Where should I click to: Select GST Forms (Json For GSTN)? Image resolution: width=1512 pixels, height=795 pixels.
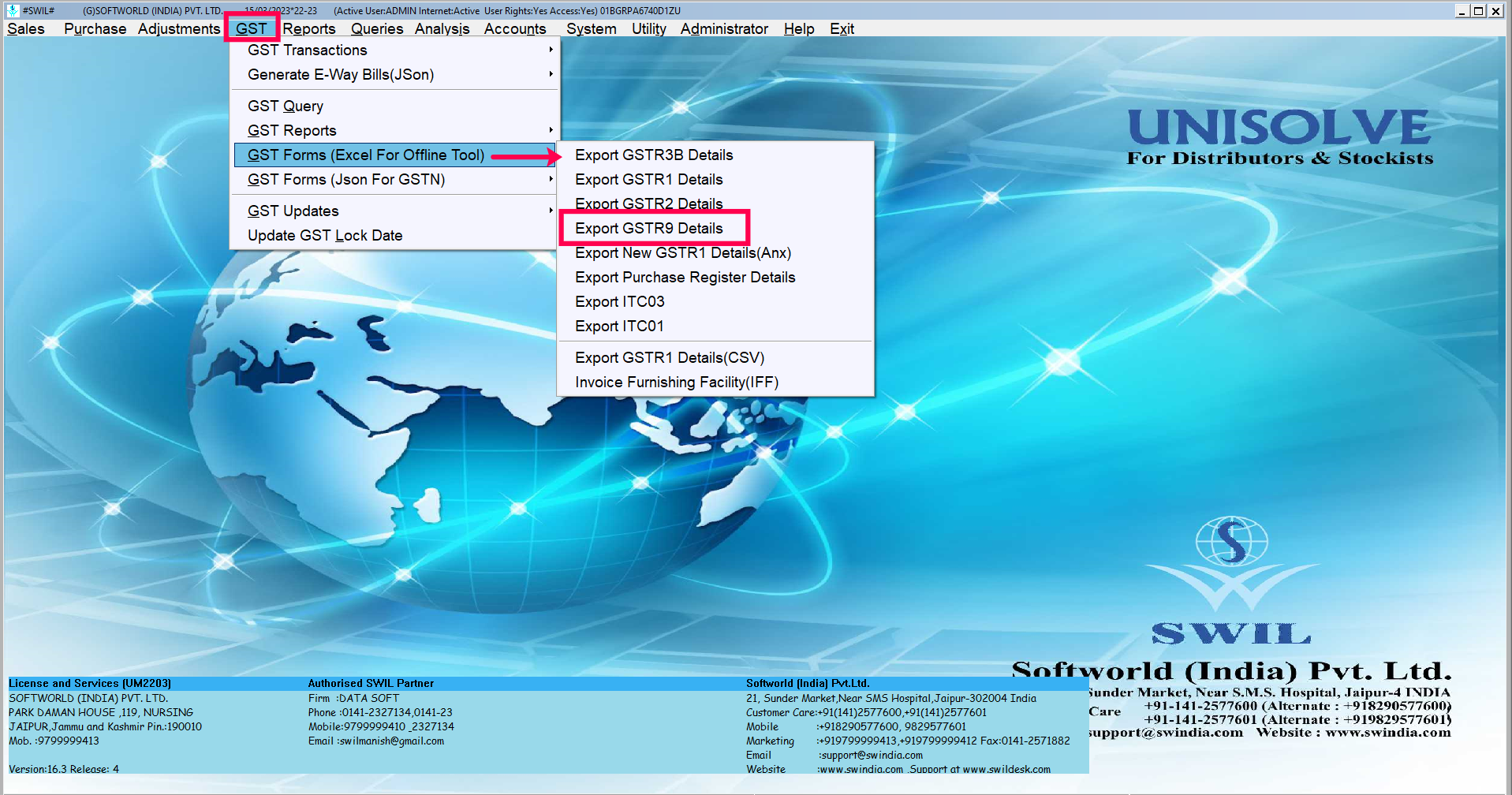pyautogui.click(x=394, y=179)
